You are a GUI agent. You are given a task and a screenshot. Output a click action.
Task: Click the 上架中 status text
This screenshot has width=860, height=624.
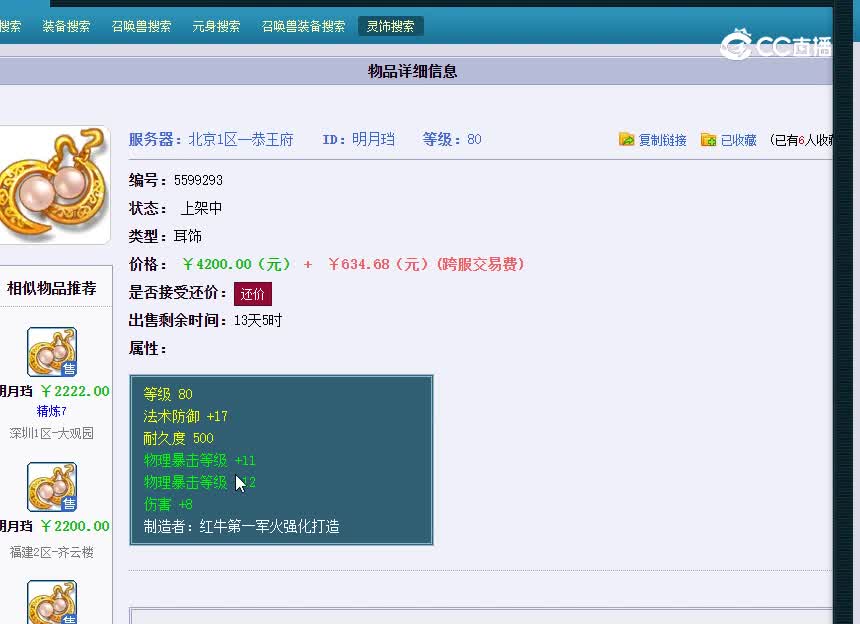point(201,208)
